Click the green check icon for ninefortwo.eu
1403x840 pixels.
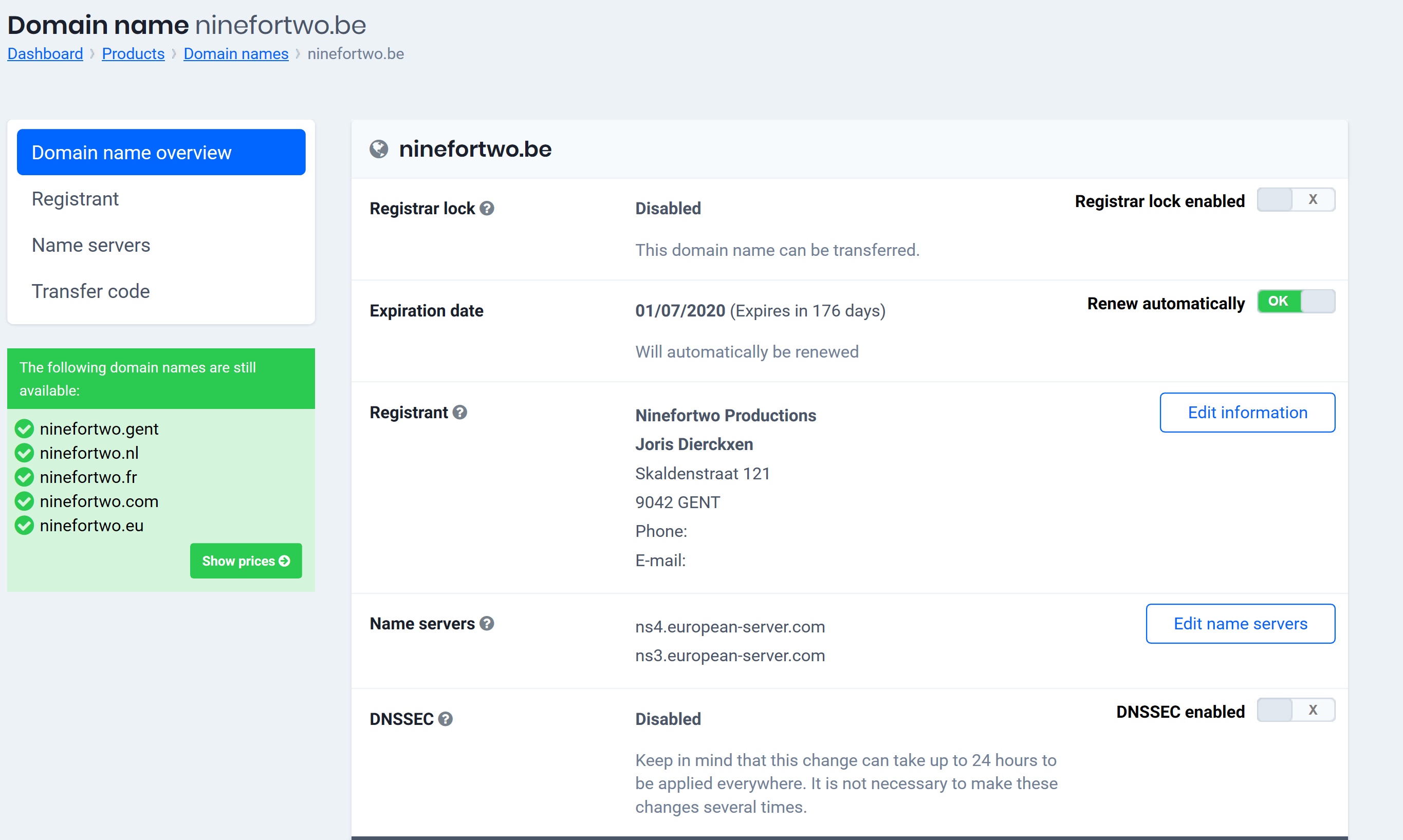click(x=24, y=525)
